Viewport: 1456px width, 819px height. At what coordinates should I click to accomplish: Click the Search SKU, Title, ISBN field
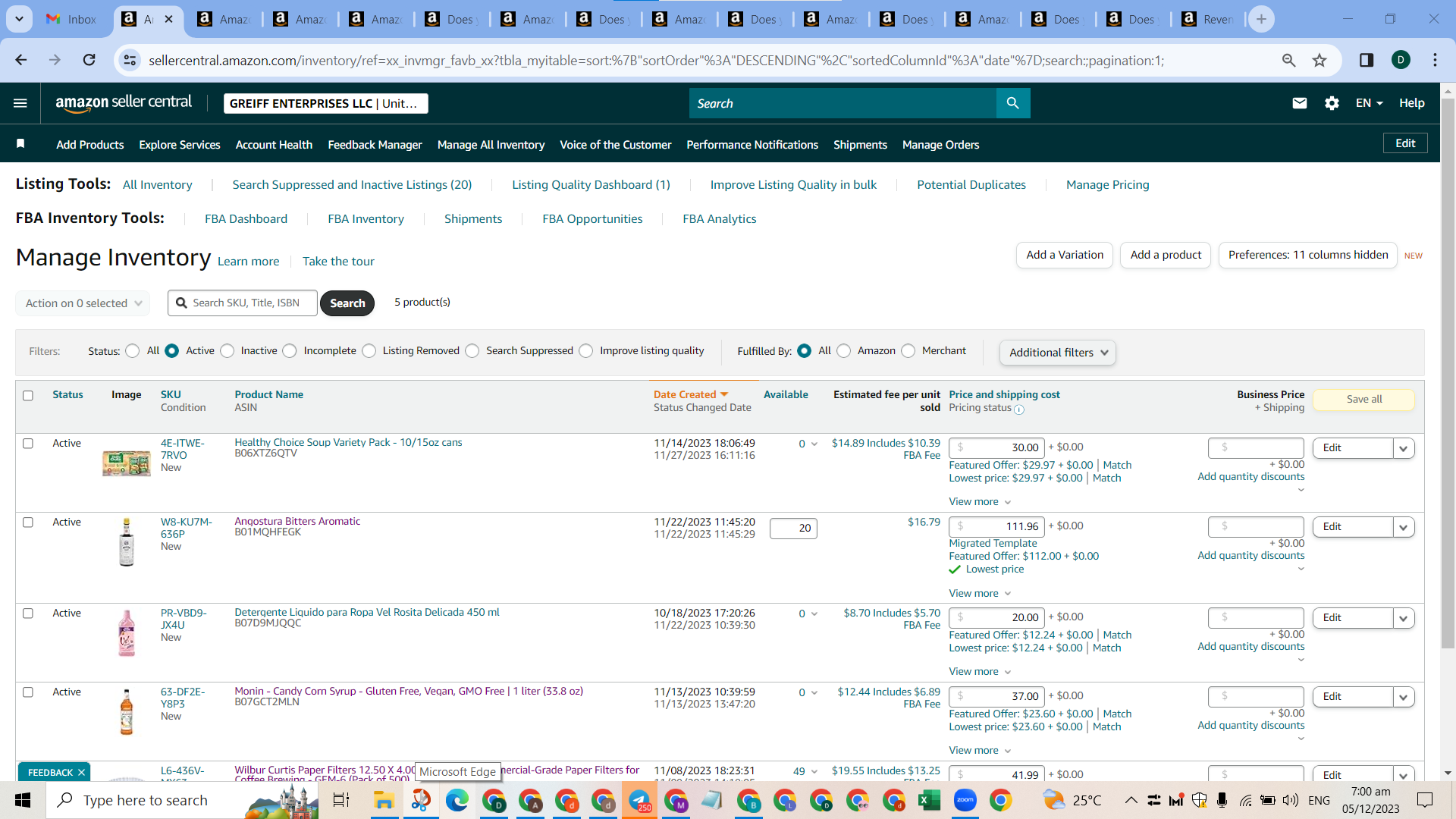243,303
